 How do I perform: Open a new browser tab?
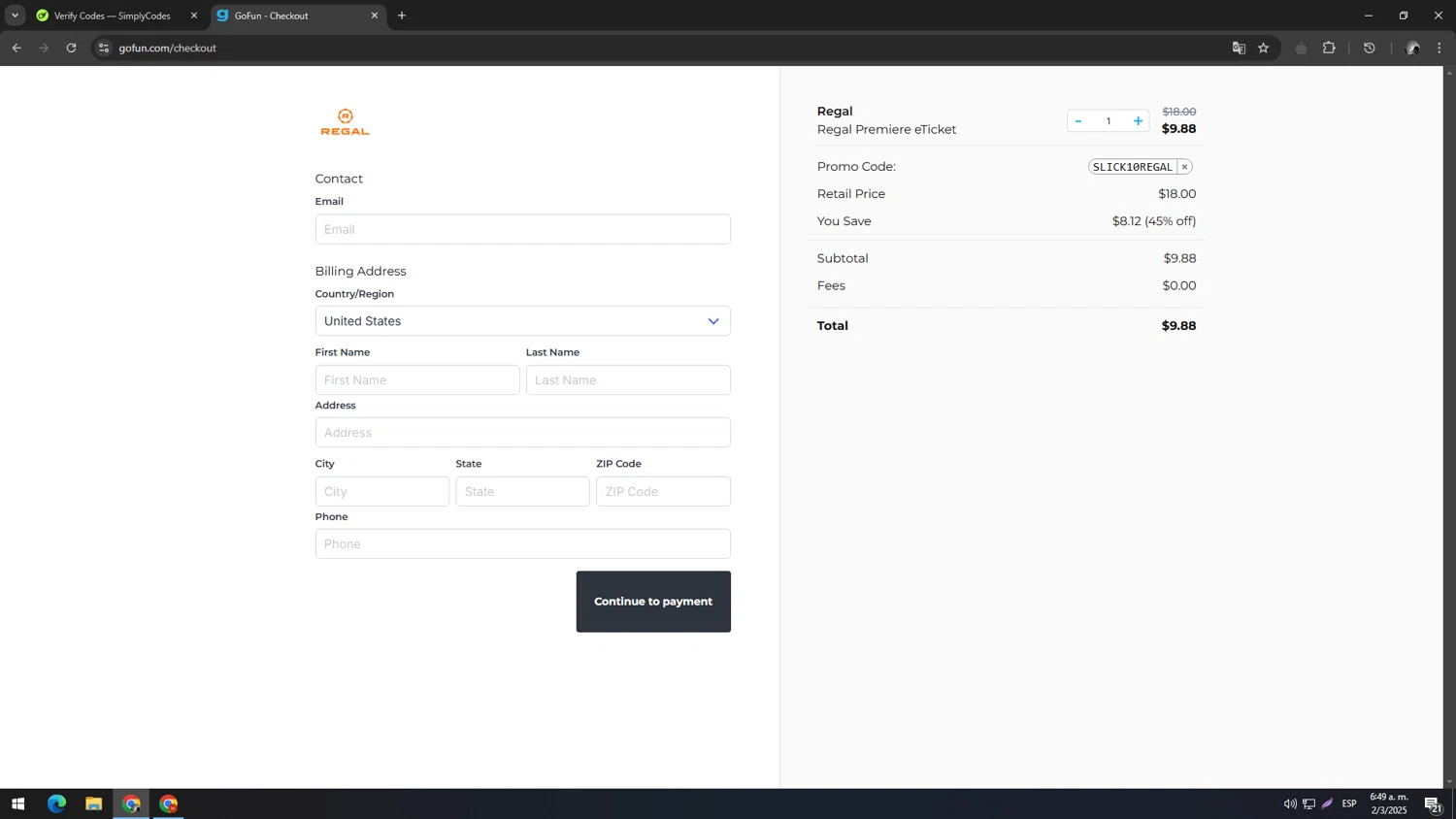(402, 16)
